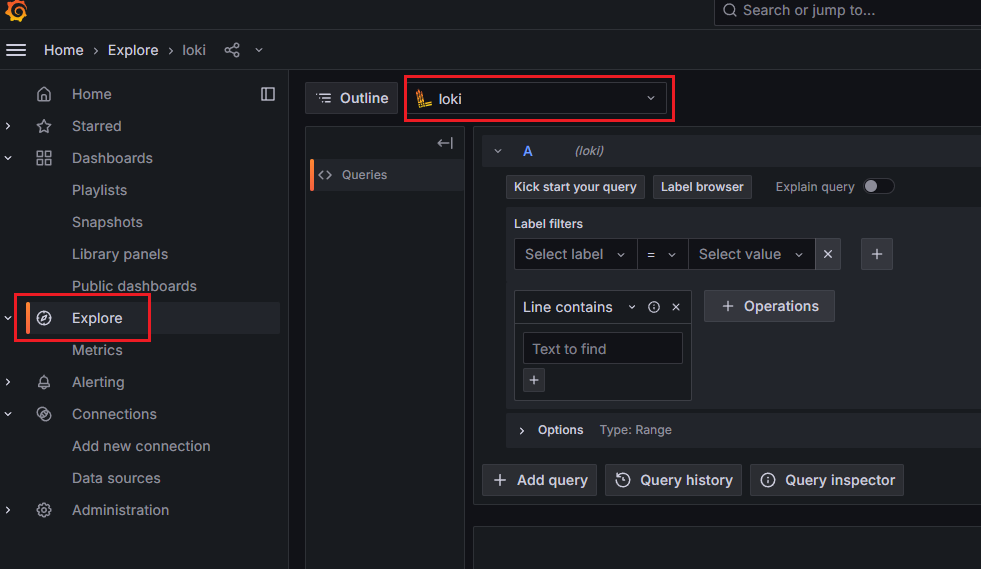Collapse the Explore section chevron
This screenshot has width=981, height=569.
pos(8,318)
